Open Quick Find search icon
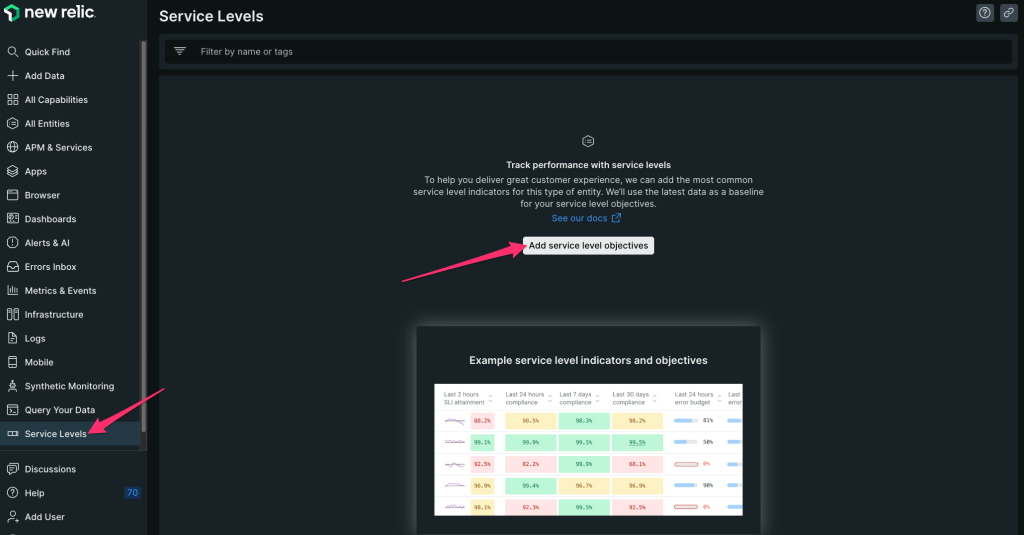1024x535 pixels. pos(12,52)
